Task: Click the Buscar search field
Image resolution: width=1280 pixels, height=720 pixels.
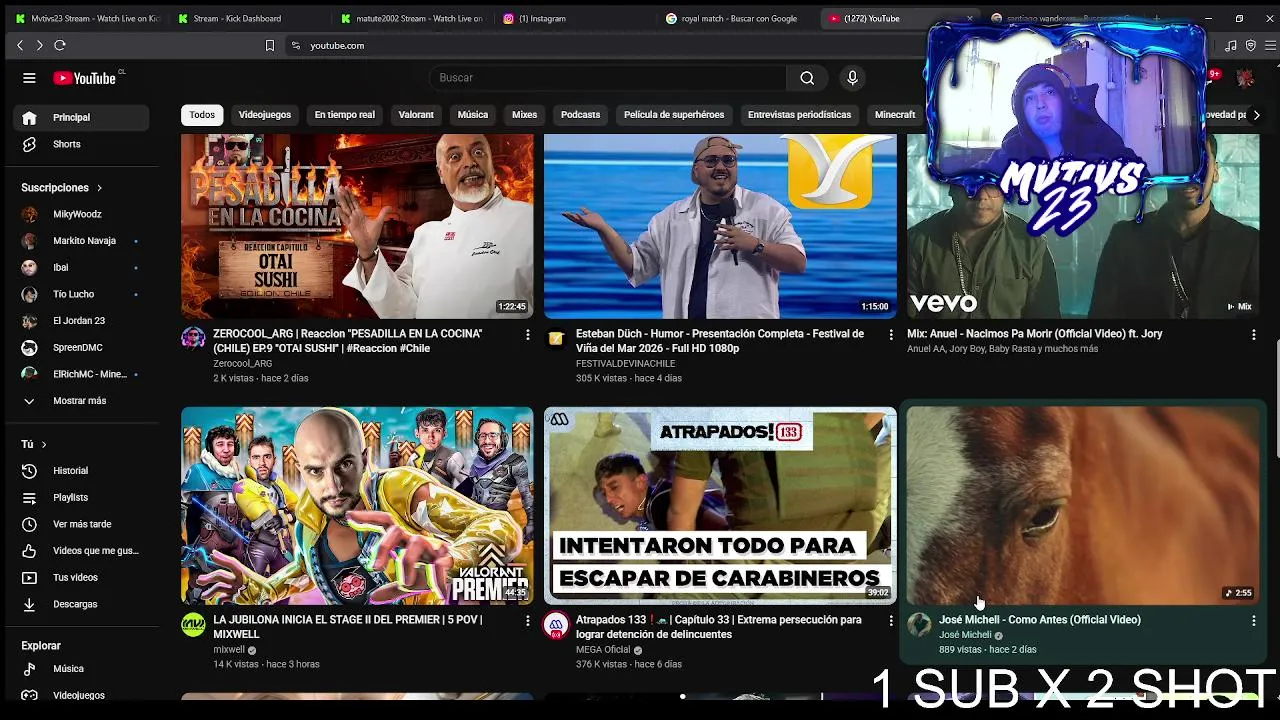Action: coord(608,78)
